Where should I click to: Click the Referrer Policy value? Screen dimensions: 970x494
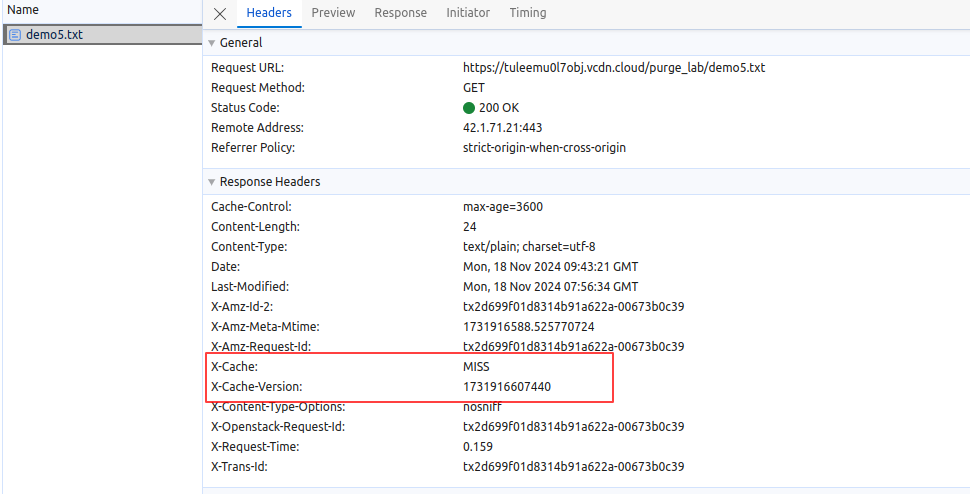(544, 148)
